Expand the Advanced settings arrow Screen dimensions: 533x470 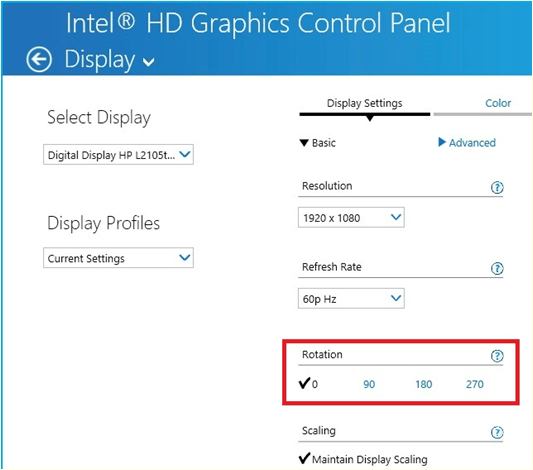442,142
